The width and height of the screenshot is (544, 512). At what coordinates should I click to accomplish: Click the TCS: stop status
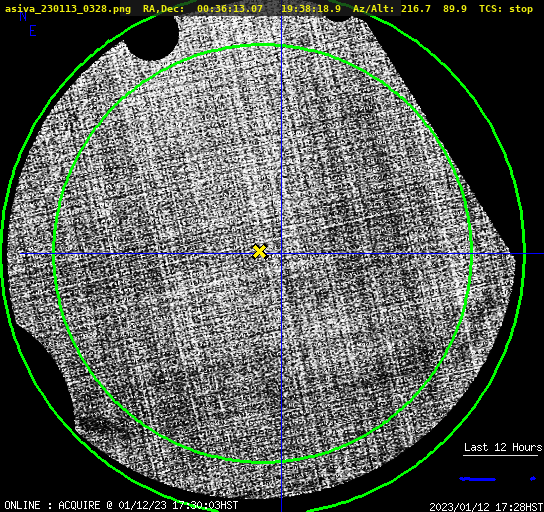tap(506, 9)
